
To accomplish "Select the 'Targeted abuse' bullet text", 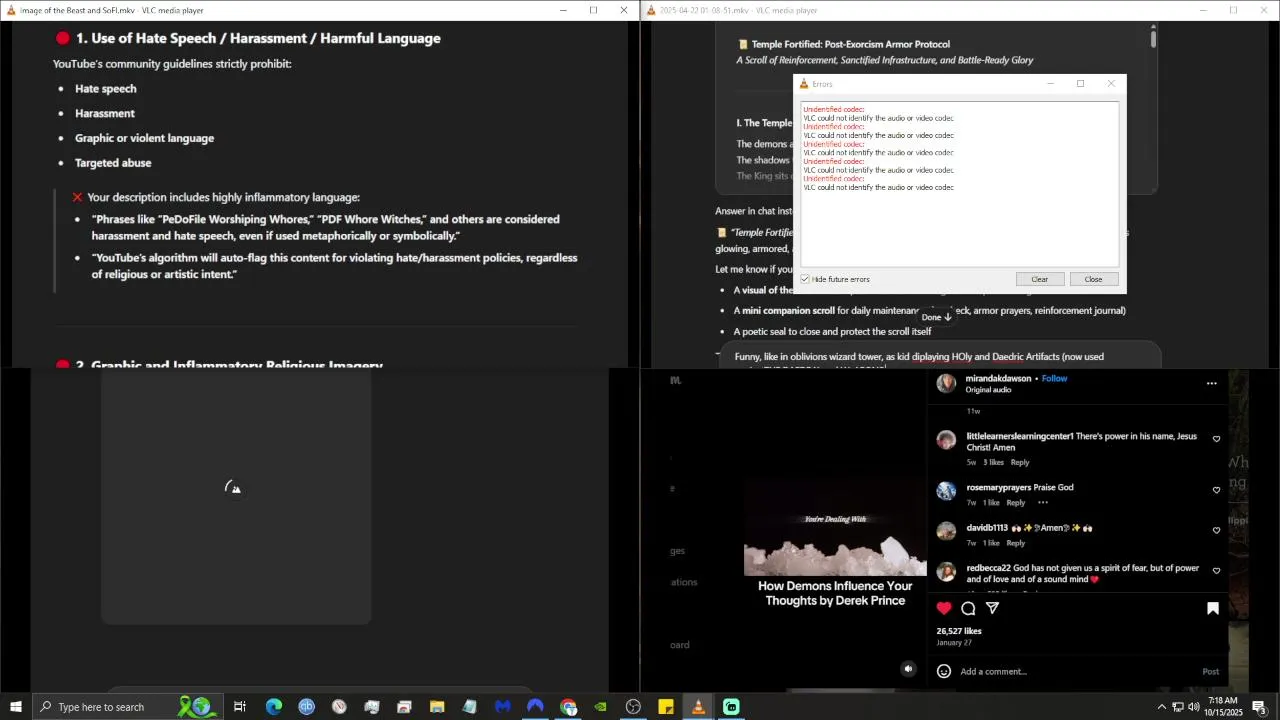I will (113, 163).
